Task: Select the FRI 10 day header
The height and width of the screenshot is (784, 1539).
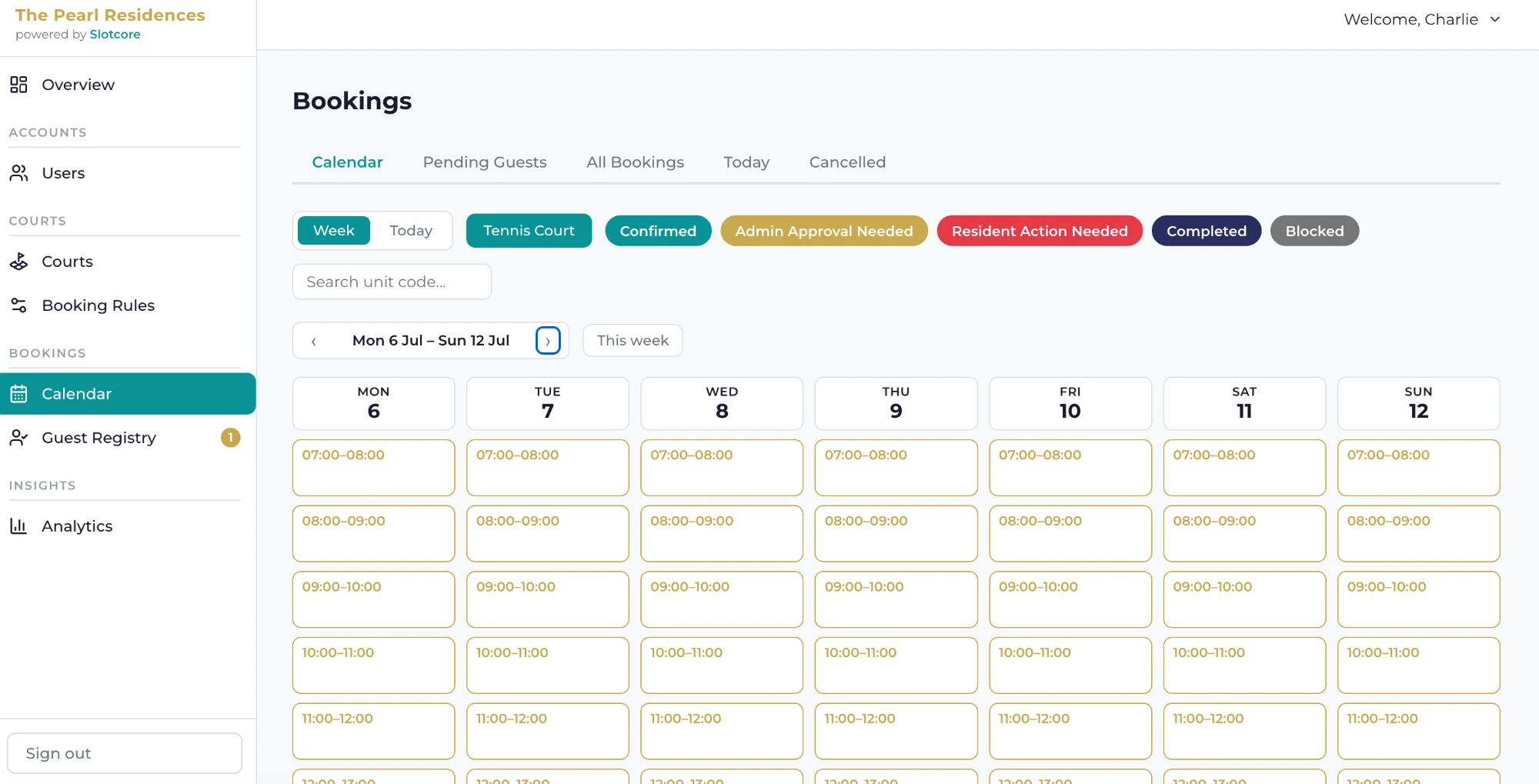Action: 1070,403
